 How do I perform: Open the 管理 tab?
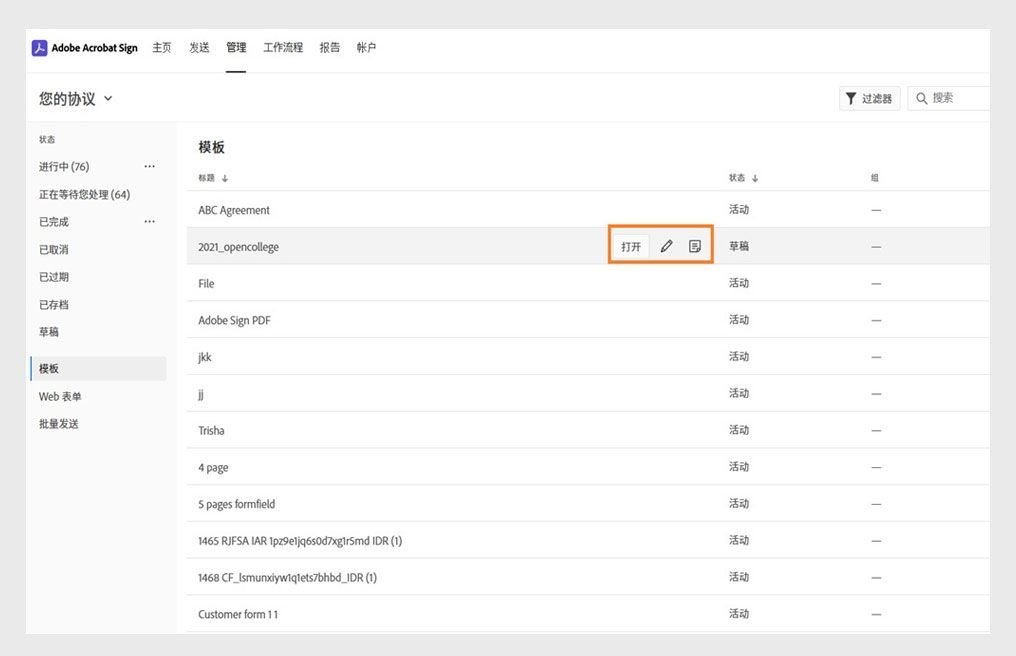point(236,48)
